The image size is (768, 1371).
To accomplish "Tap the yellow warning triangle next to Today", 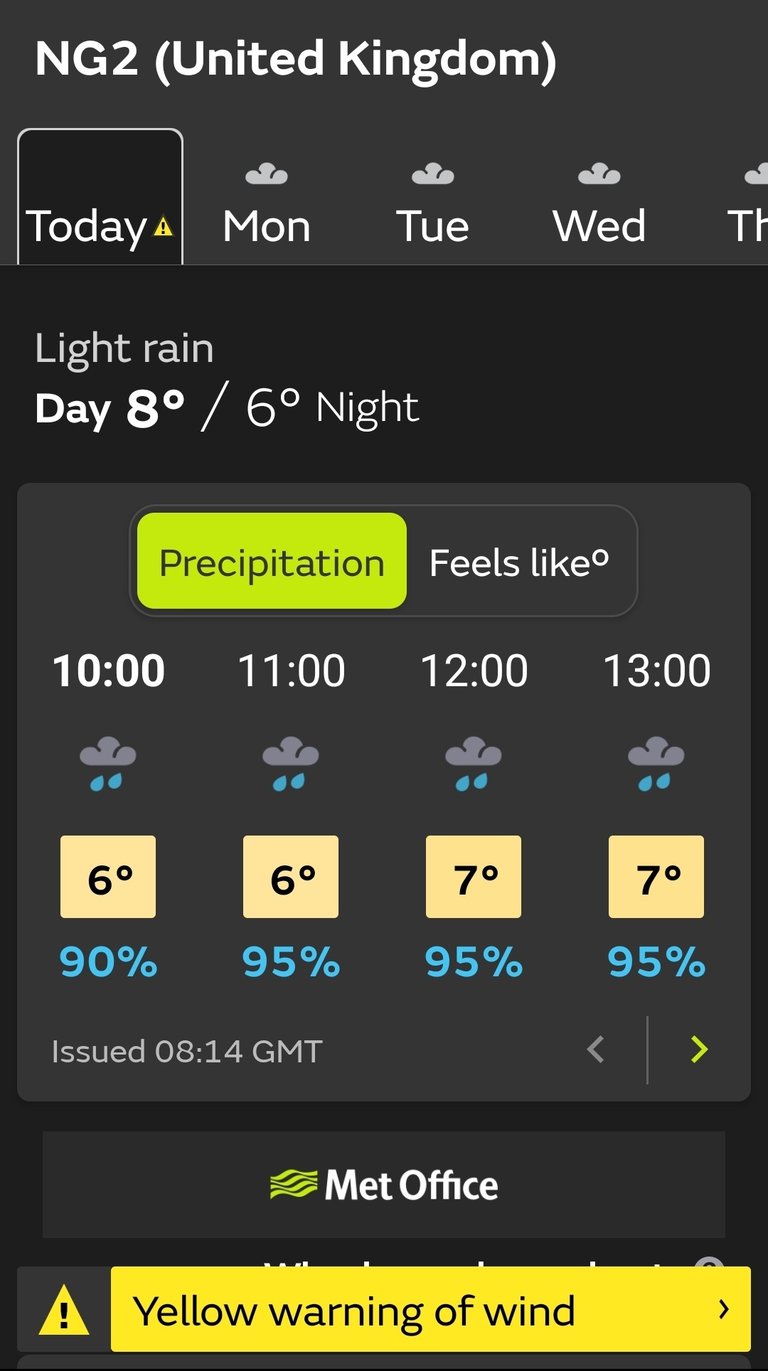I will point(163,228).
